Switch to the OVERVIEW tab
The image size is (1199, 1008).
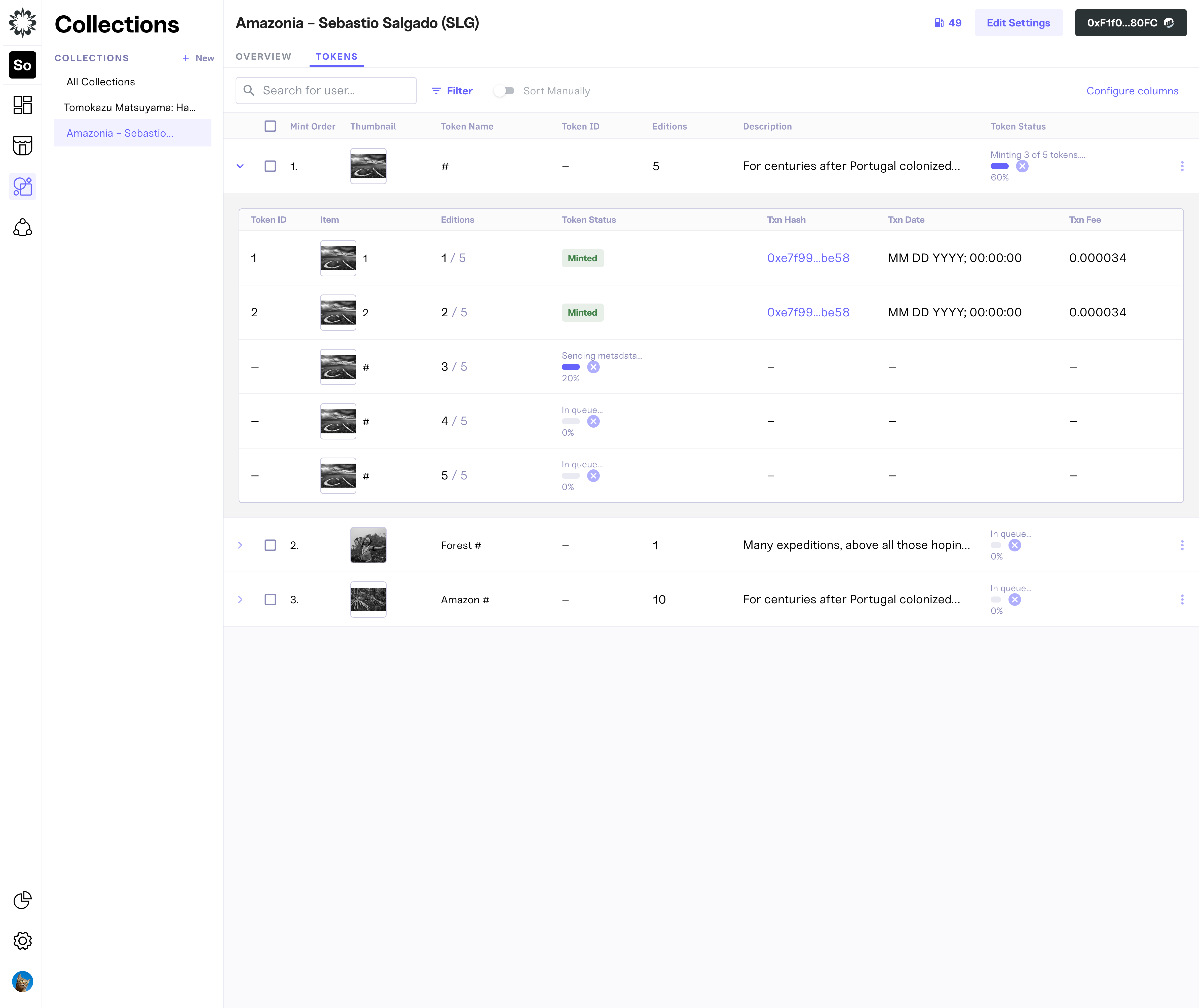[264, 57]
